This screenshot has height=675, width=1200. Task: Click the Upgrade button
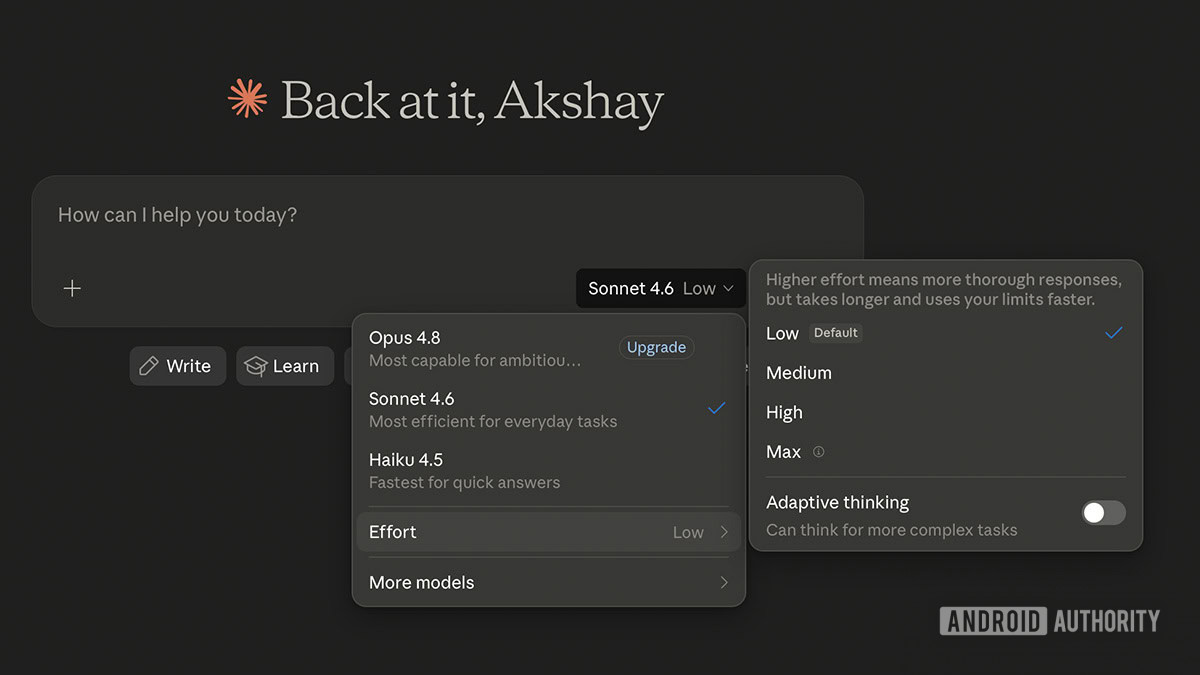click(x=656, y=347)
